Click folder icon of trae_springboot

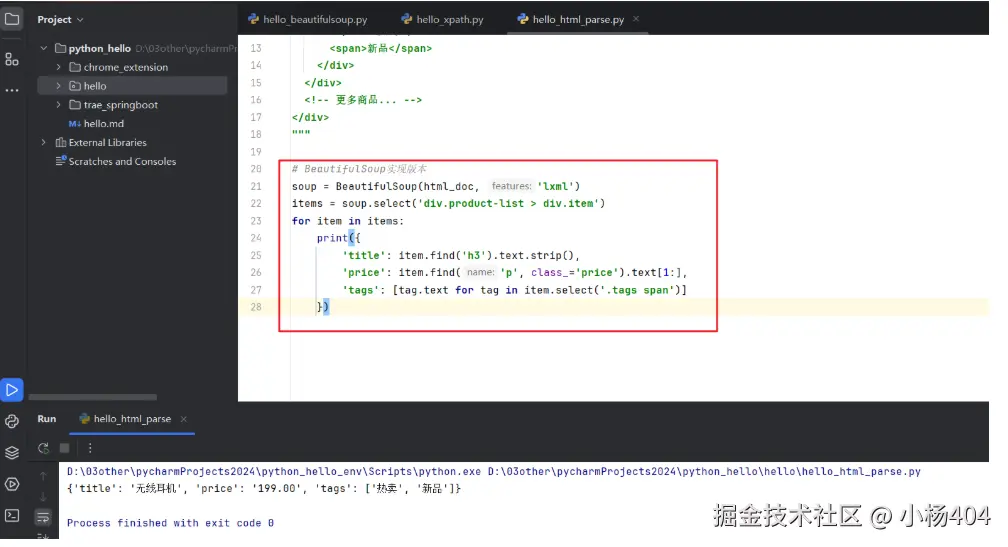(x=75, y=105)
